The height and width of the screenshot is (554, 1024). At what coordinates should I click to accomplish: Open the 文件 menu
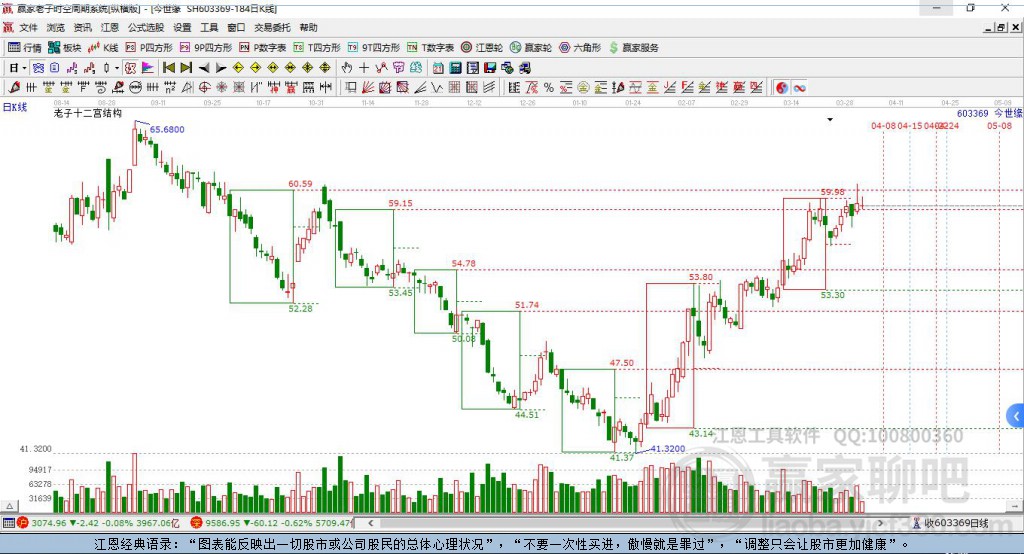[x=29, y=27]
